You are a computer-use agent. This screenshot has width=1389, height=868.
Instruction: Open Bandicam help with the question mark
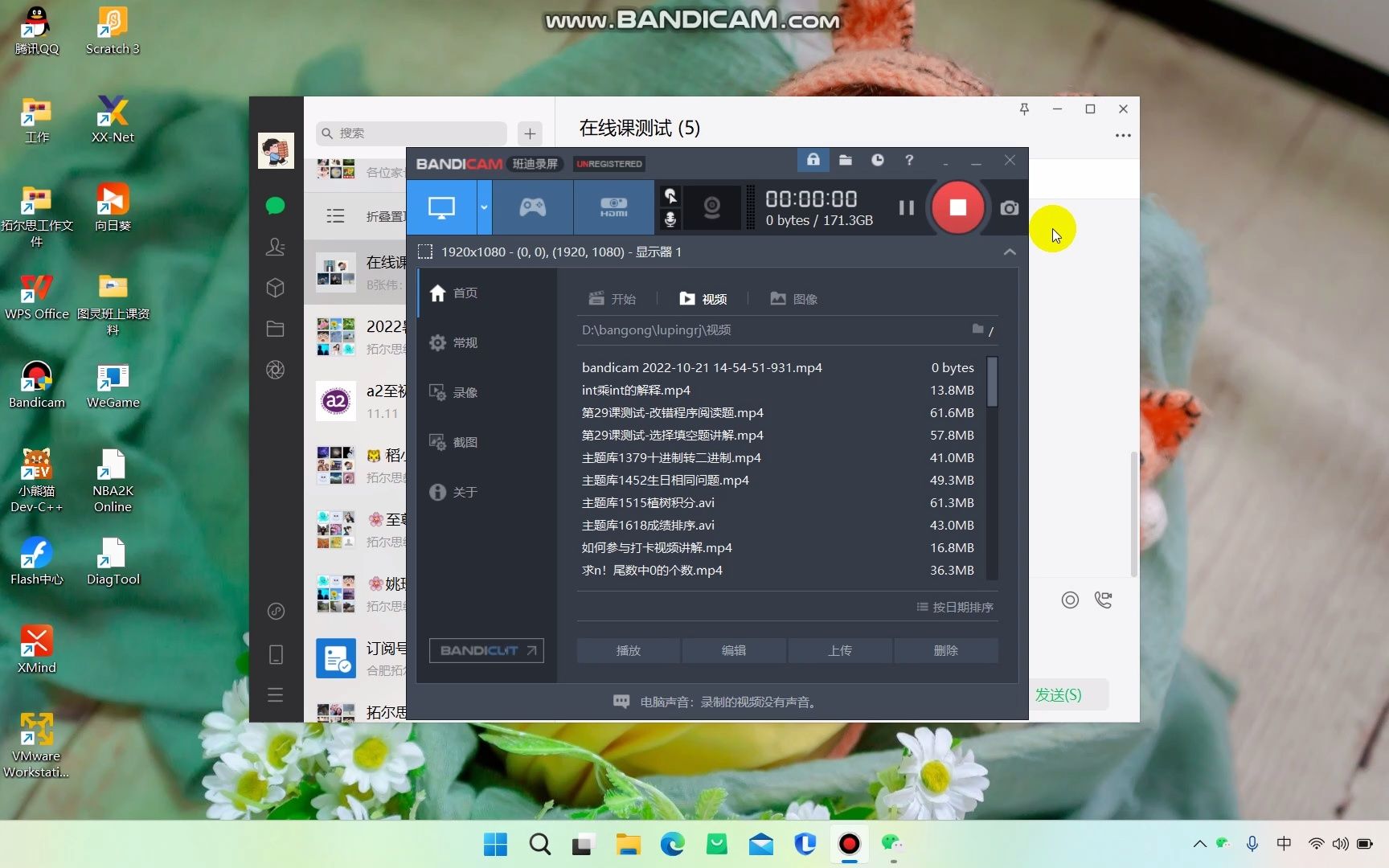pos(909,161)
